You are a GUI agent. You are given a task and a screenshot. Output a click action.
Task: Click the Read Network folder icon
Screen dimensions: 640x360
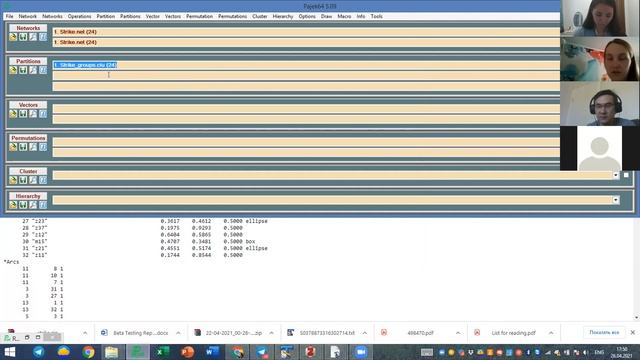click(x=13, y=37)
